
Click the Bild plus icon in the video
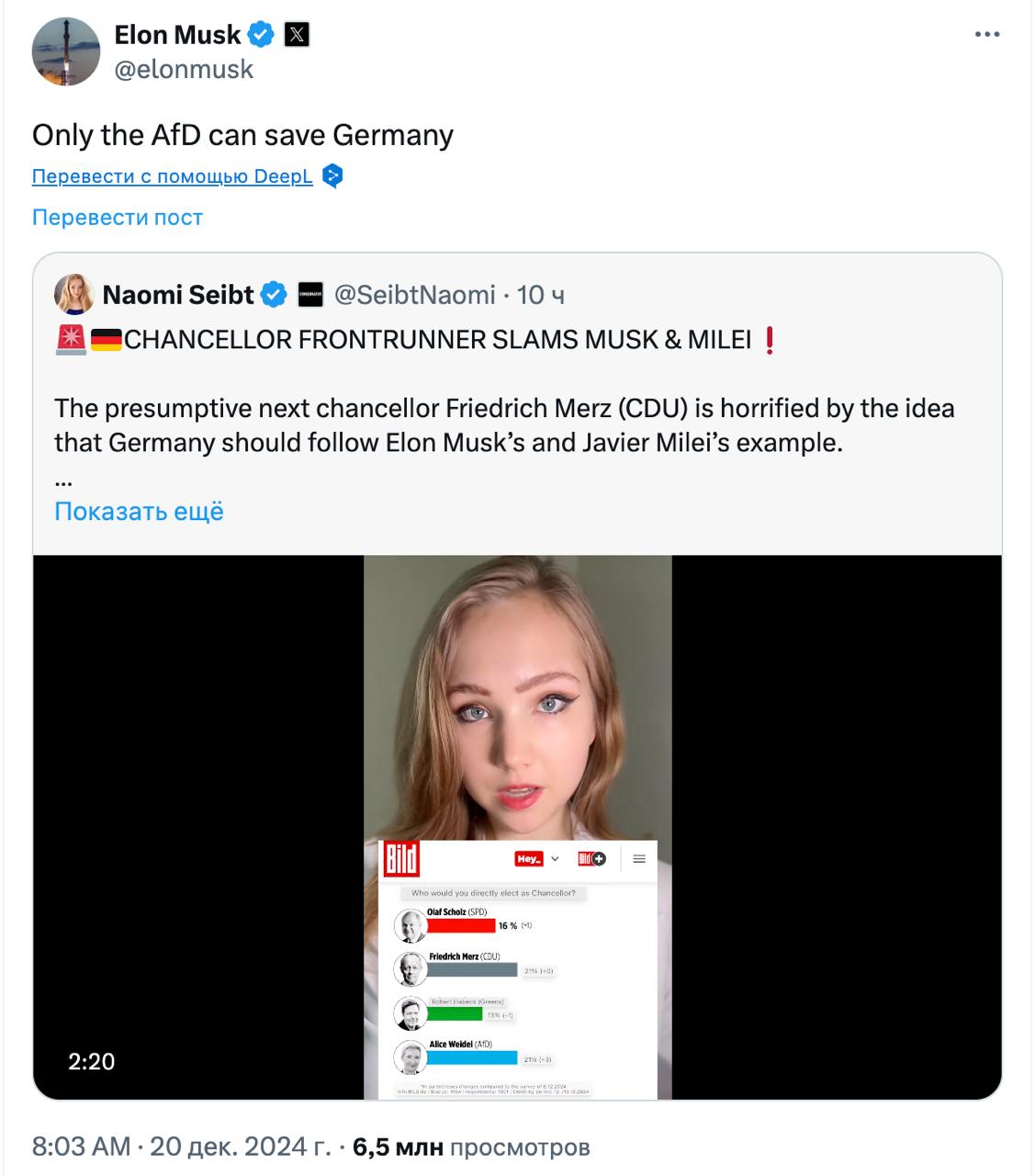[591, 859]
